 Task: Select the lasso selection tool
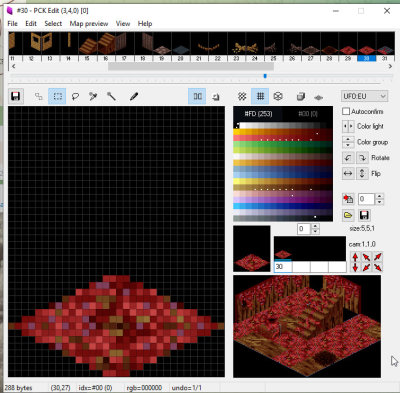coord(75,96)
